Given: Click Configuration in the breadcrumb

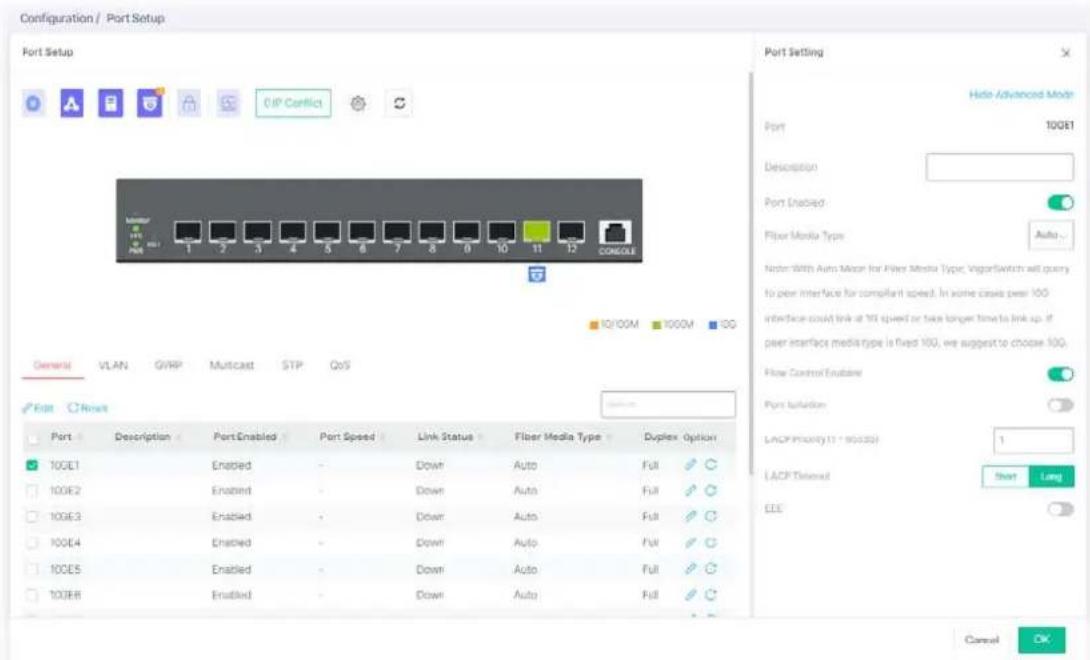Looking at the screenshot, I should (x=56, y=18).
